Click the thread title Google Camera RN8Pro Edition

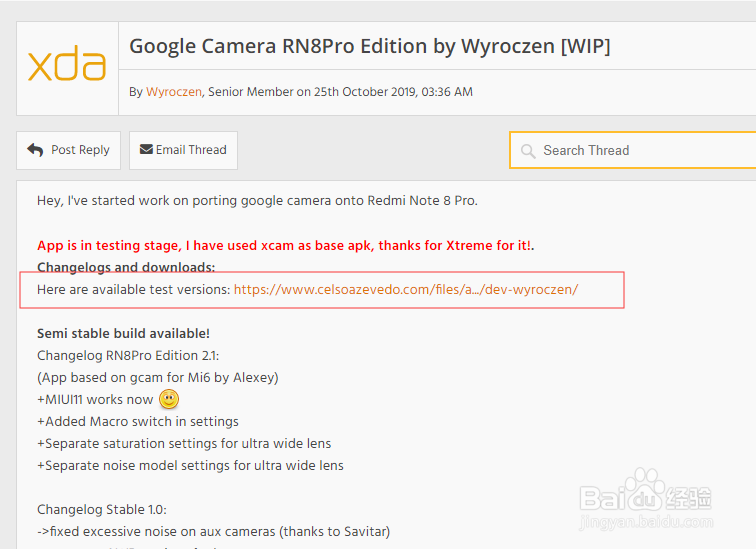click(x=370, y=47)
